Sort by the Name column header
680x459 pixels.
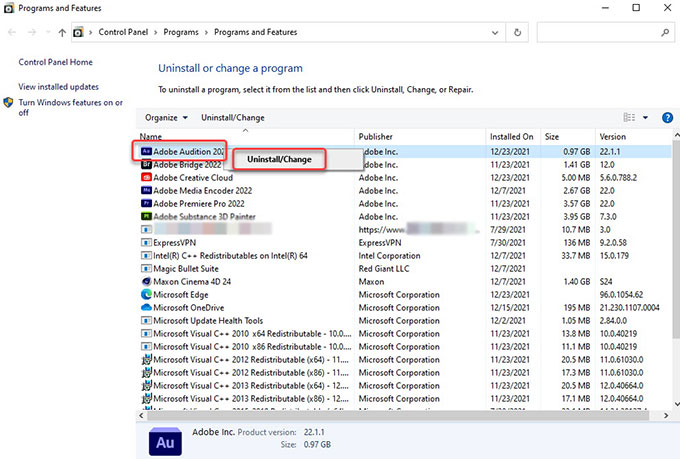(245, 136)
